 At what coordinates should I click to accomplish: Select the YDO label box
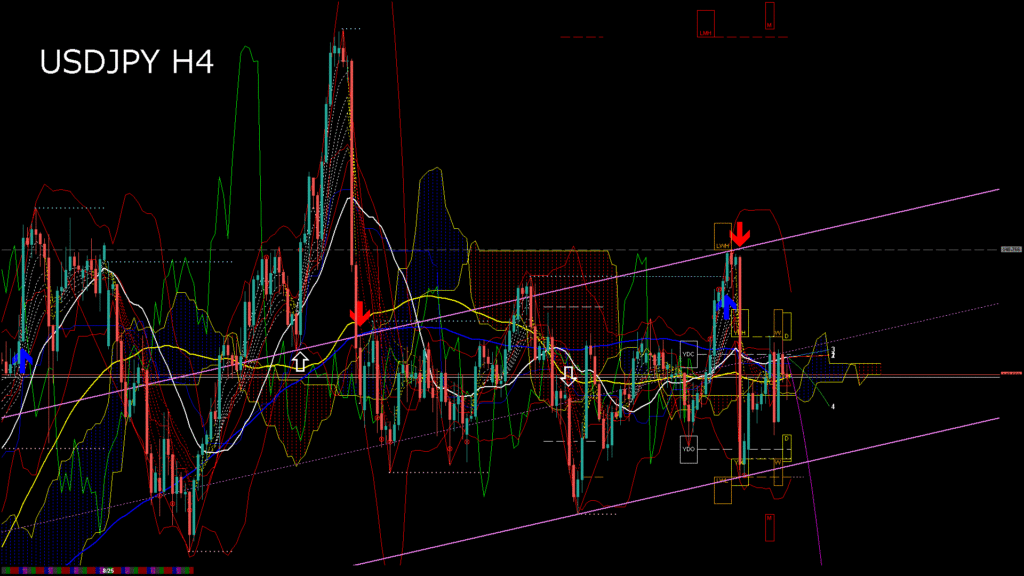coord(688,449)
